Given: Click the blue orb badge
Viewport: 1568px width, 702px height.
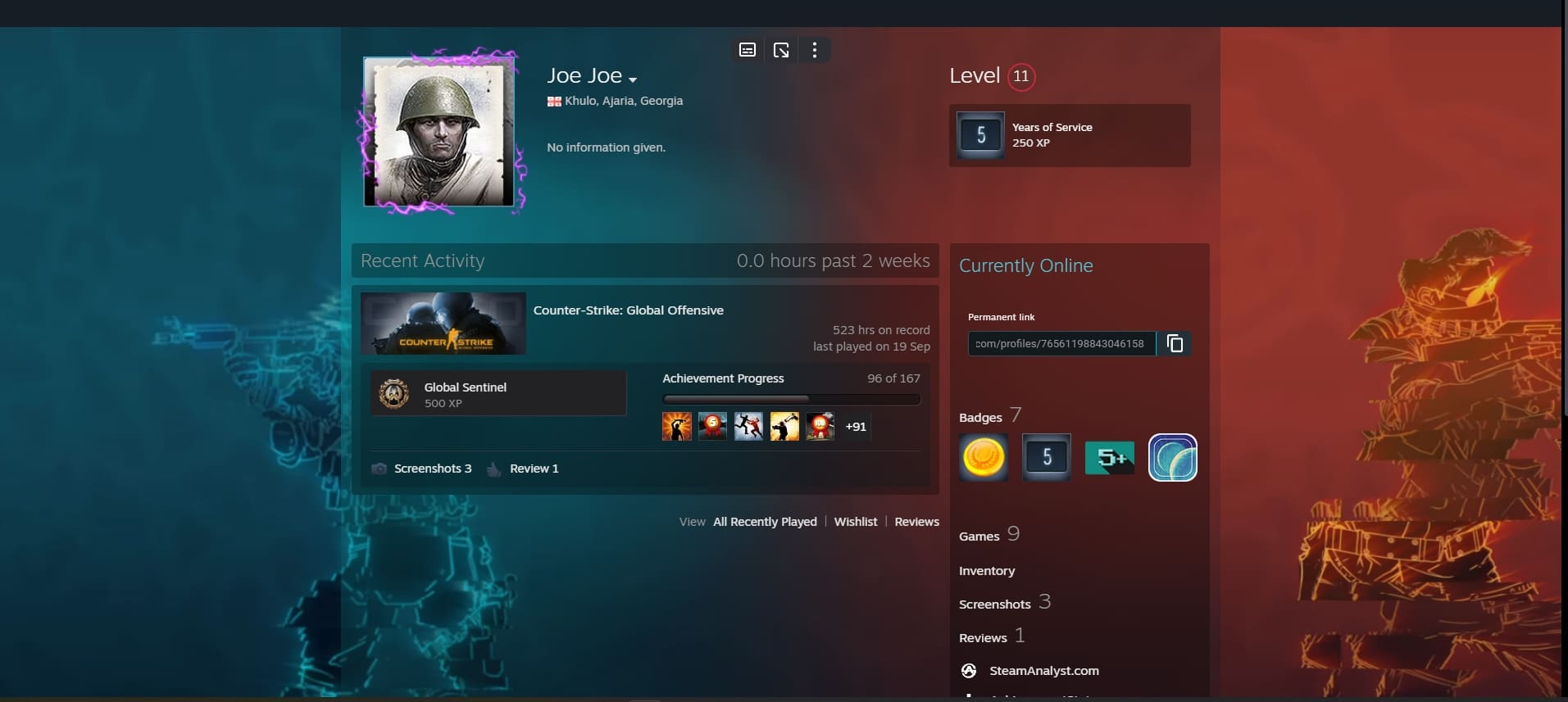Looking at the screenshot, I should pyautogui.click(x=1173, y=457).
